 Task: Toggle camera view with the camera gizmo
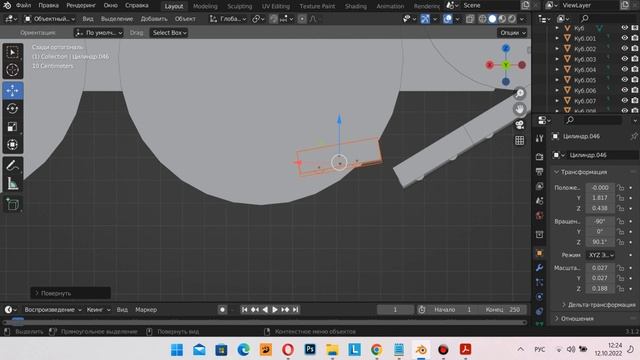click(519, 124)
